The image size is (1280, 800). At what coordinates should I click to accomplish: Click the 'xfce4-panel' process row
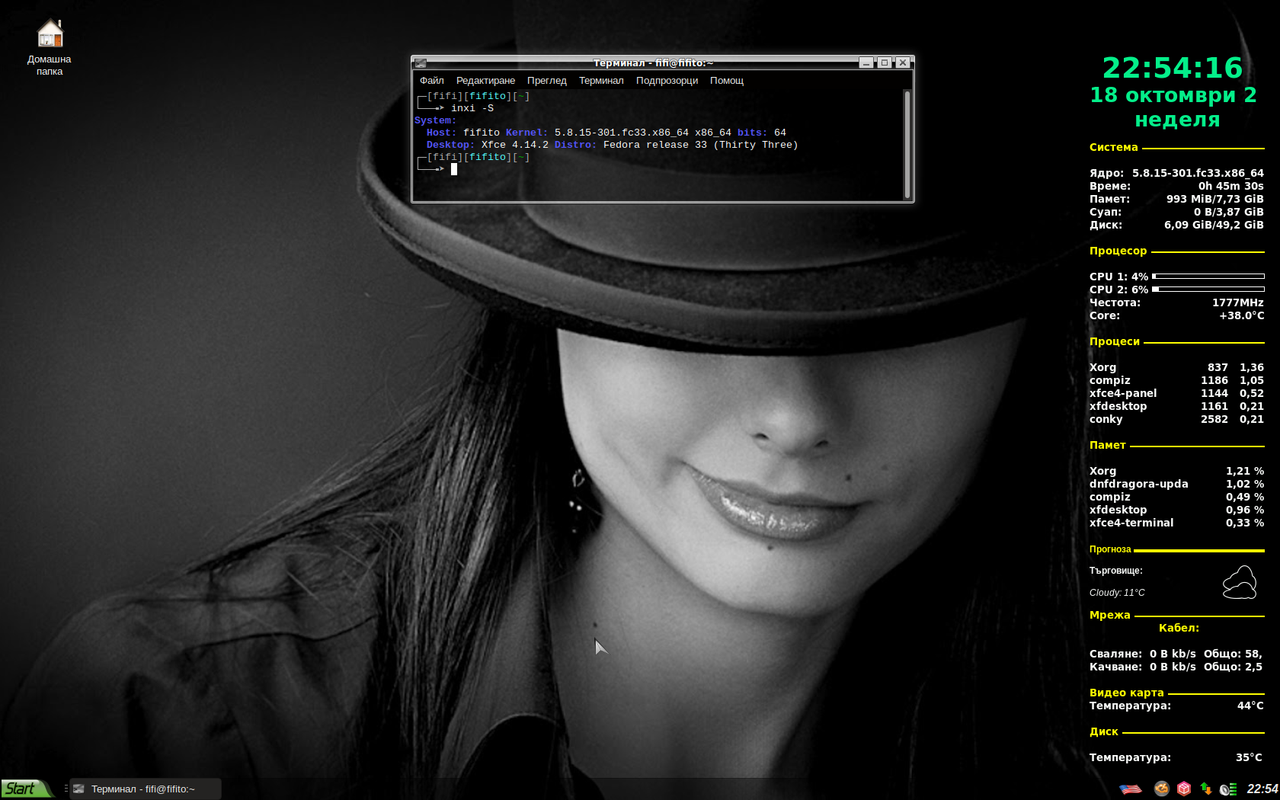pyautogui.click(x=1177, y=393)
